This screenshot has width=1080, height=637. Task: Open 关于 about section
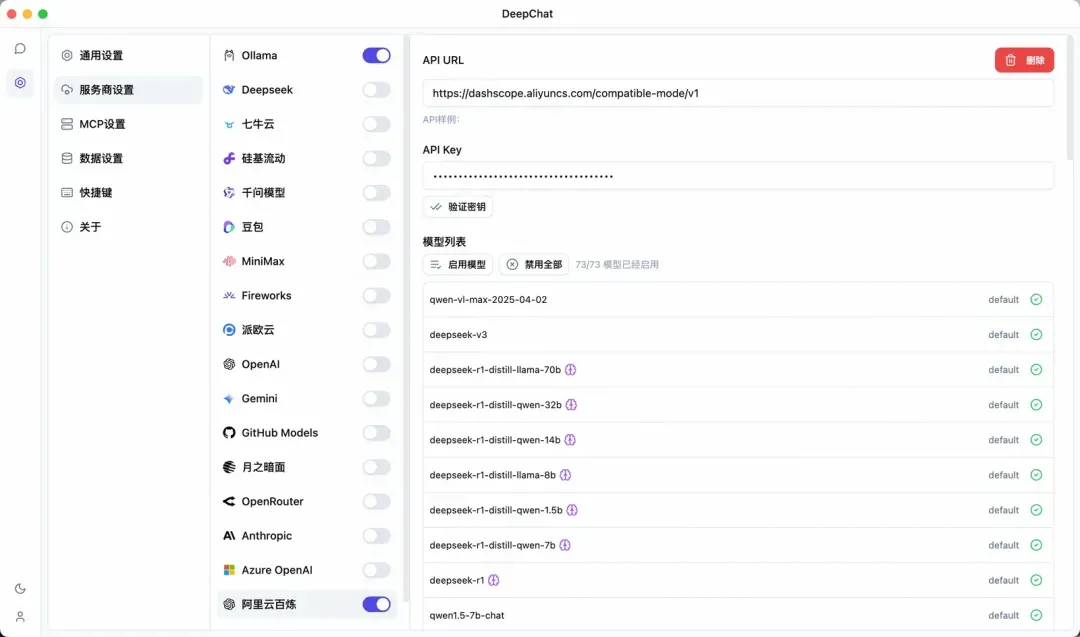pos(128,227)
